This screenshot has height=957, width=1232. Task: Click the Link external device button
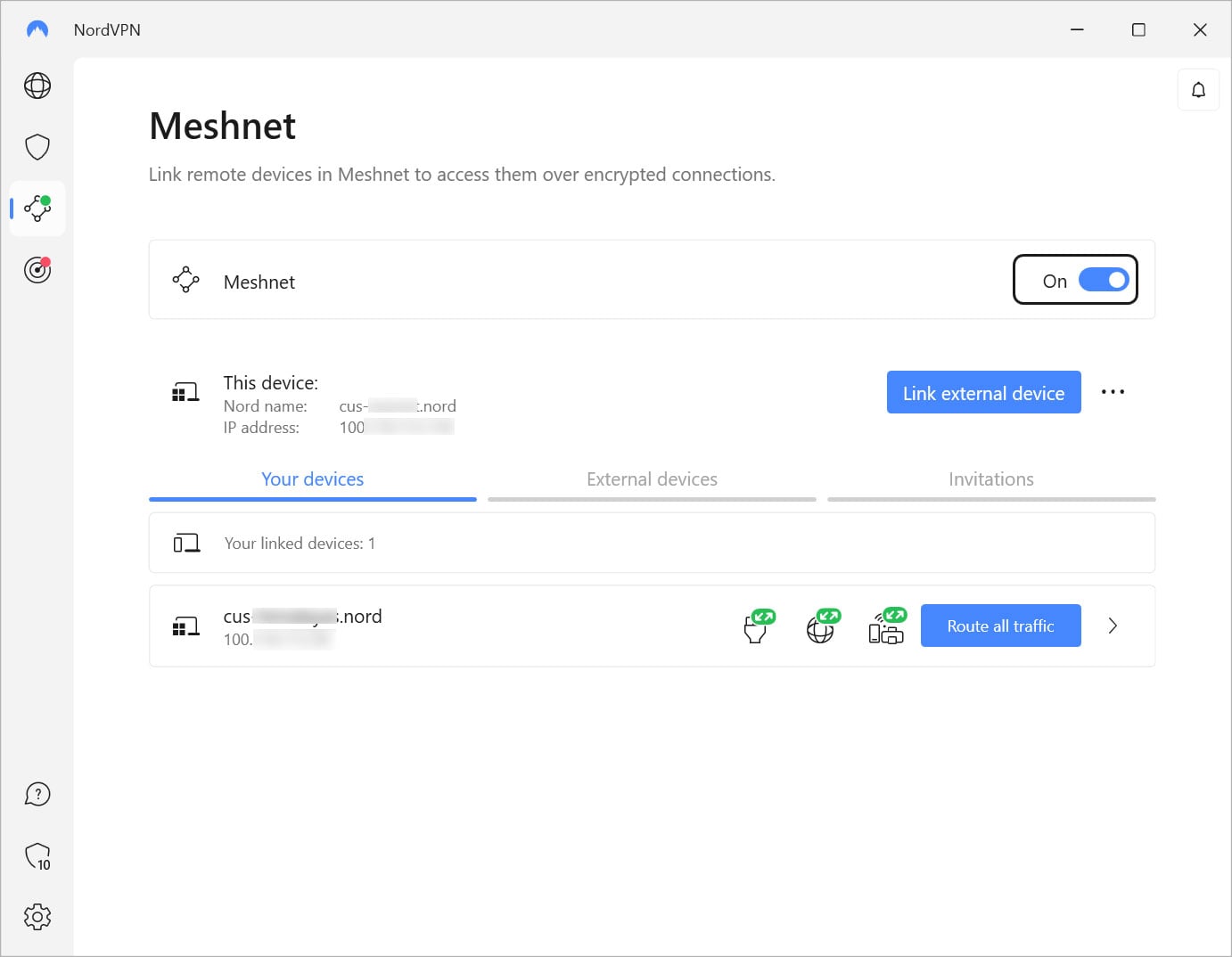point(983,392)
